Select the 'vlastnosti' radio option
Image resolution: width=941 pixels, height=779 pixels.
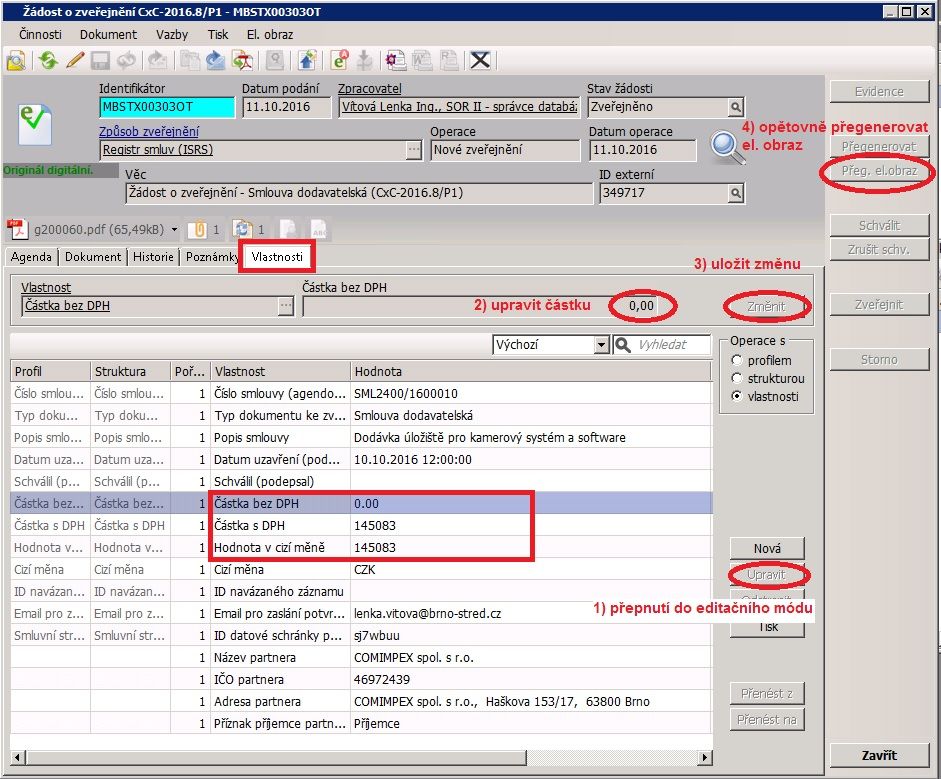pyautogui.click(x=738, y=396)
